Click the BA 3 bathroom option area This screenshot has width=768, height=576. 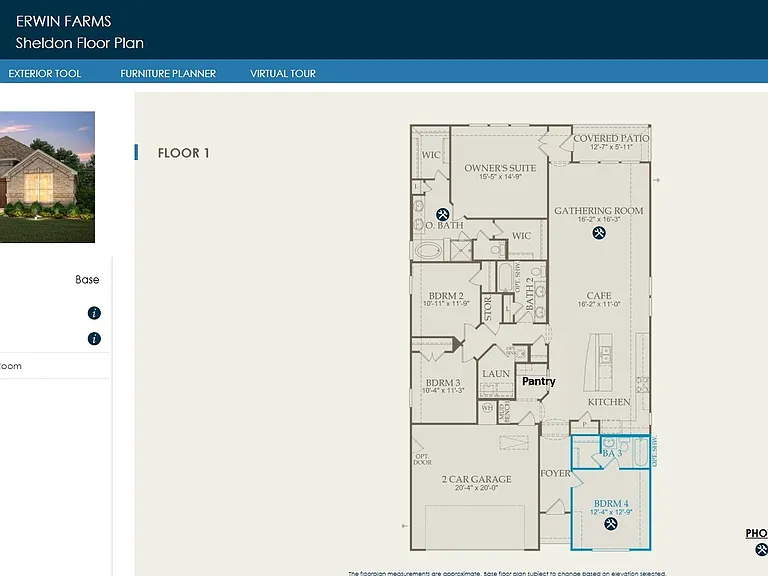pos(611,452)
